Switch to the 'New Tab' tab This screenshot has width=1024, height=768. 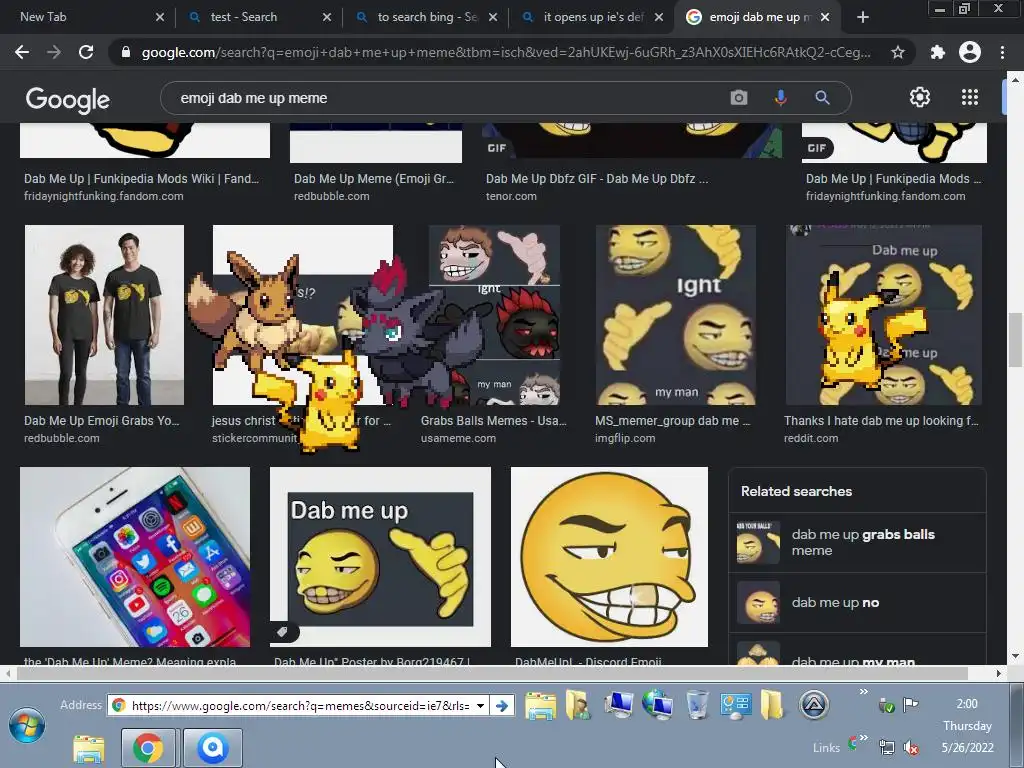86,17
